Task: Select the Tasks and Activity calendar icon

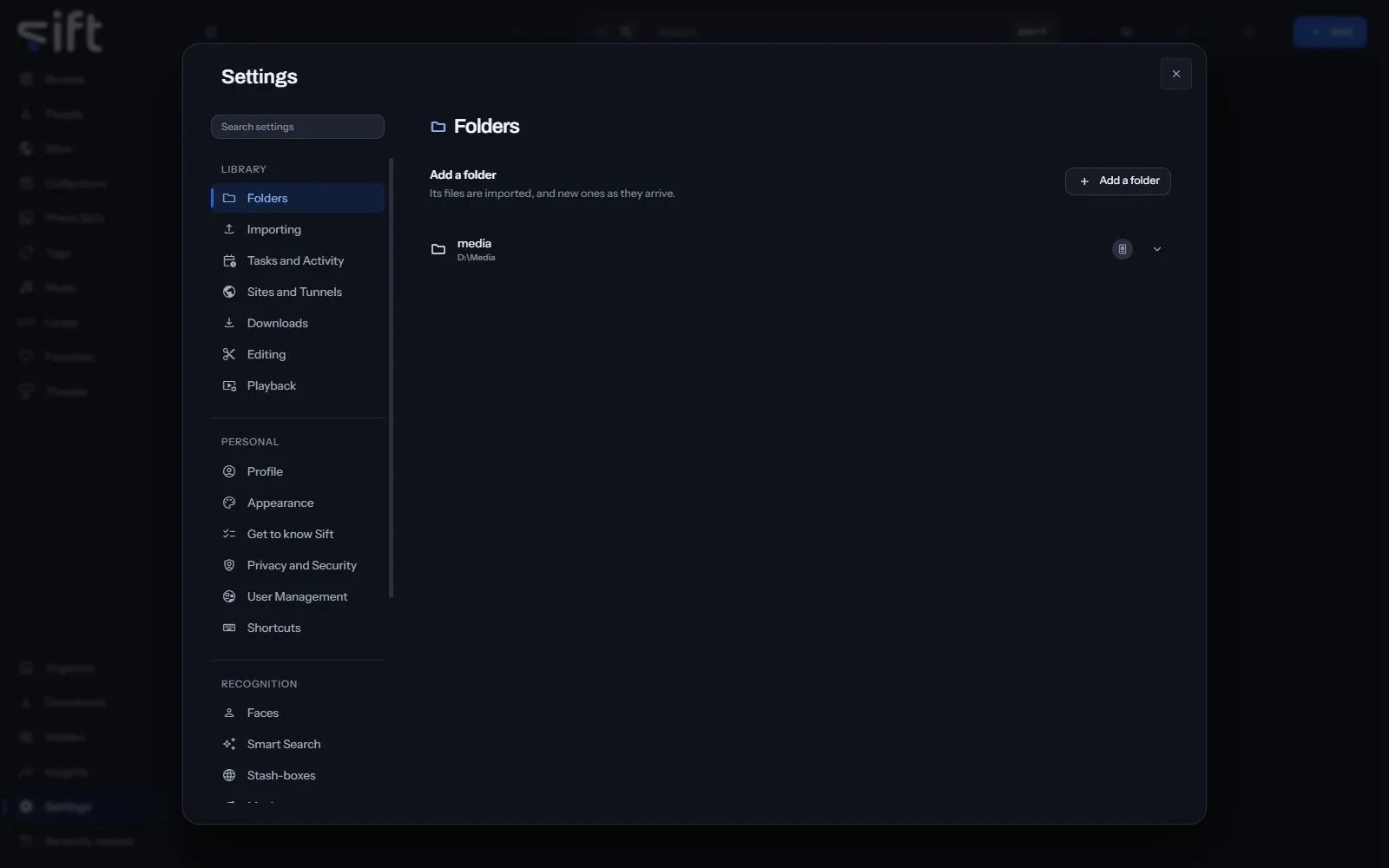Action: pos(229,260)
